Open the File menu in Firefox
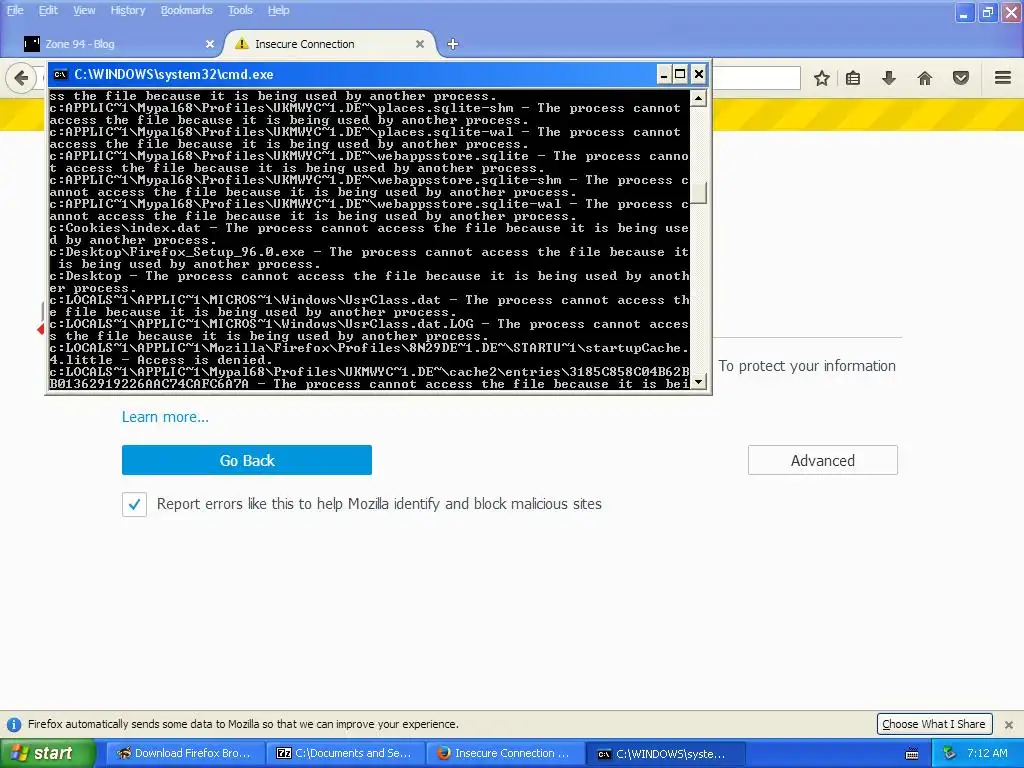 (x=15, y=10)
